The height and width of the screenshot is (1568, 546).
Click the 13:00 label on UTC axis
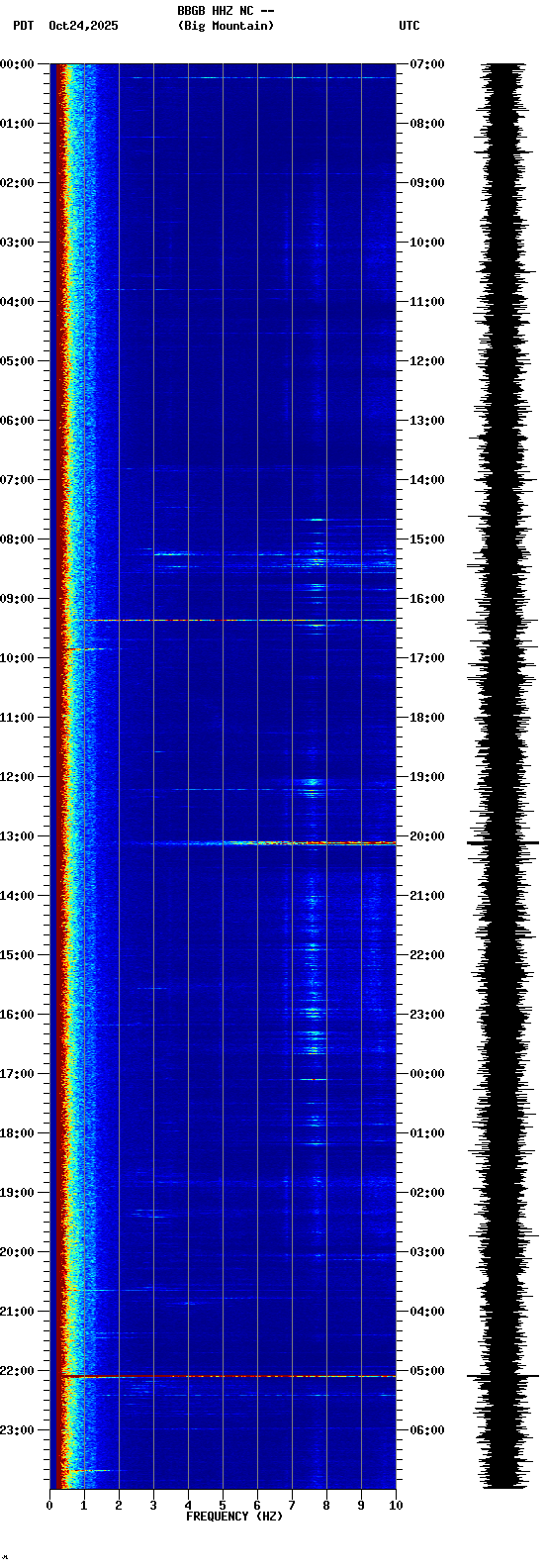427,421
